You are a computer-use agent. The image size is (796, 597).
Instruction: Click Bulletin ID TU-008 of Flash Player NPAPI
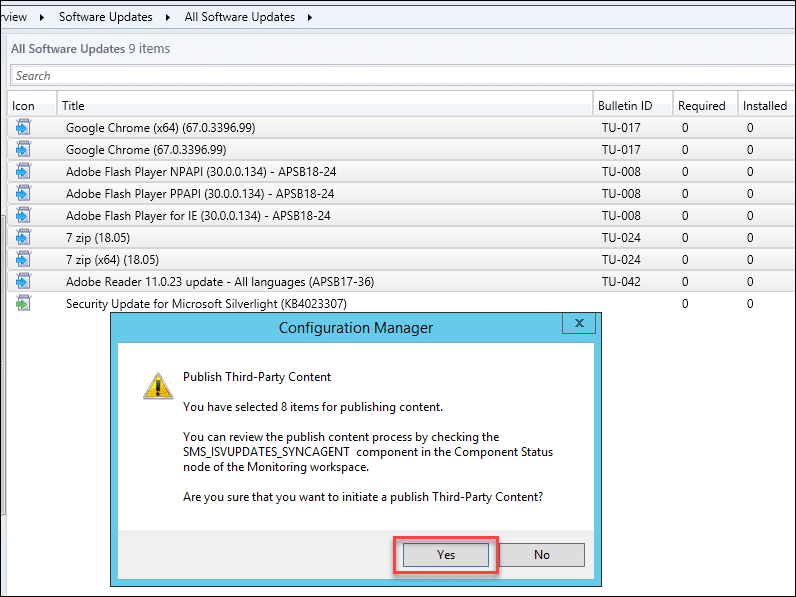pyautogui.click(x=621, y=172)
